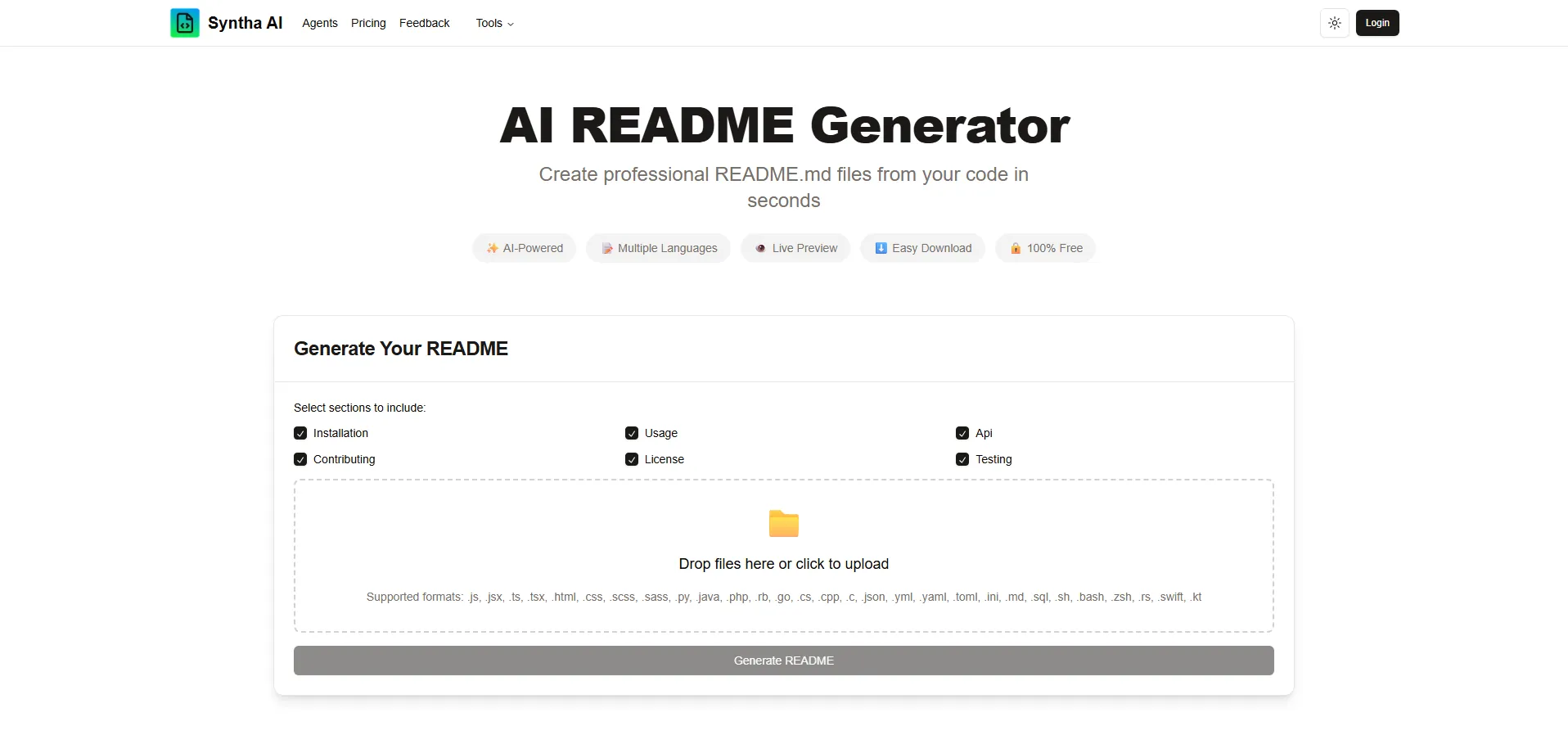
Task: Click the Multiple Languages badge icon
Action: point(607,248)
